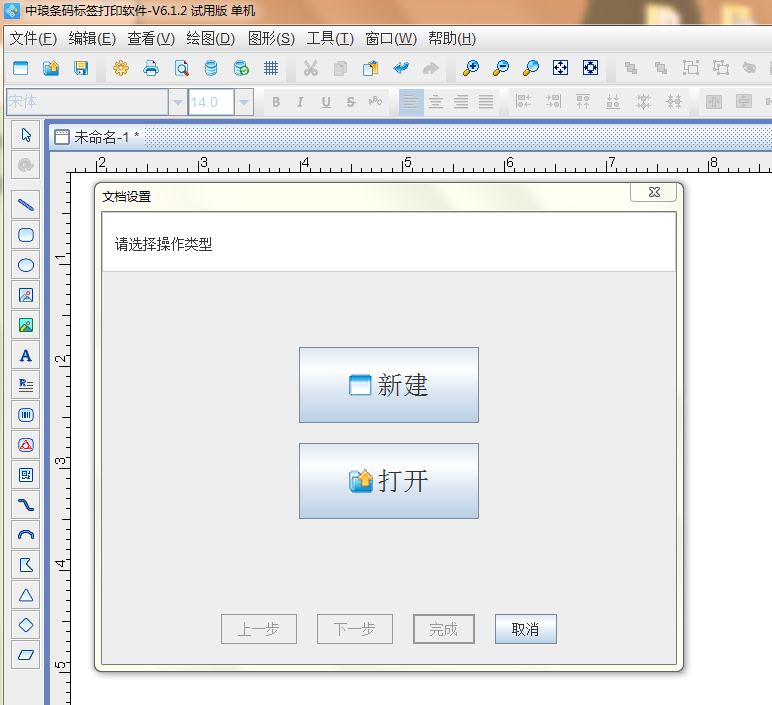Click the 新建 button in dialog
772x705 pixels.
pyautogui.click(x=389, y=385)
